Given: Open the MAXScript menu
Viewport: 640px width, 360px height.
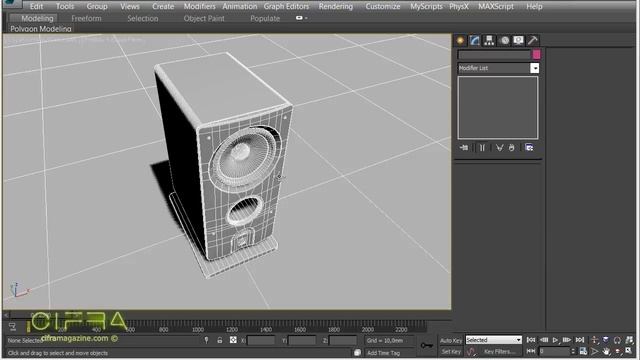Looking at the screenshot, I should (496, 7).
